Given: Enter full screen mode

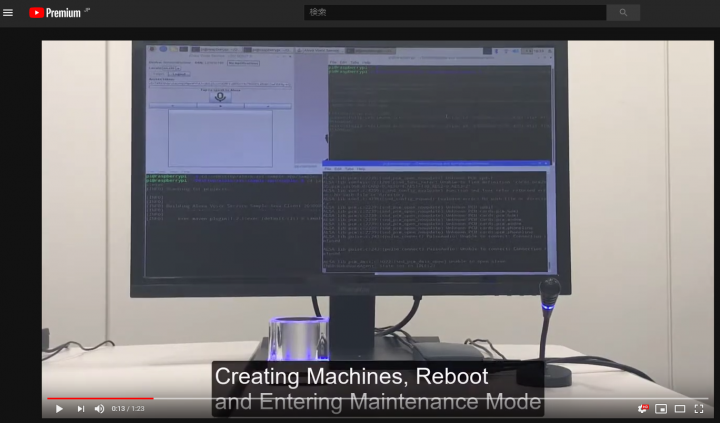Looking at the screenshot, I should click(699, 408).
